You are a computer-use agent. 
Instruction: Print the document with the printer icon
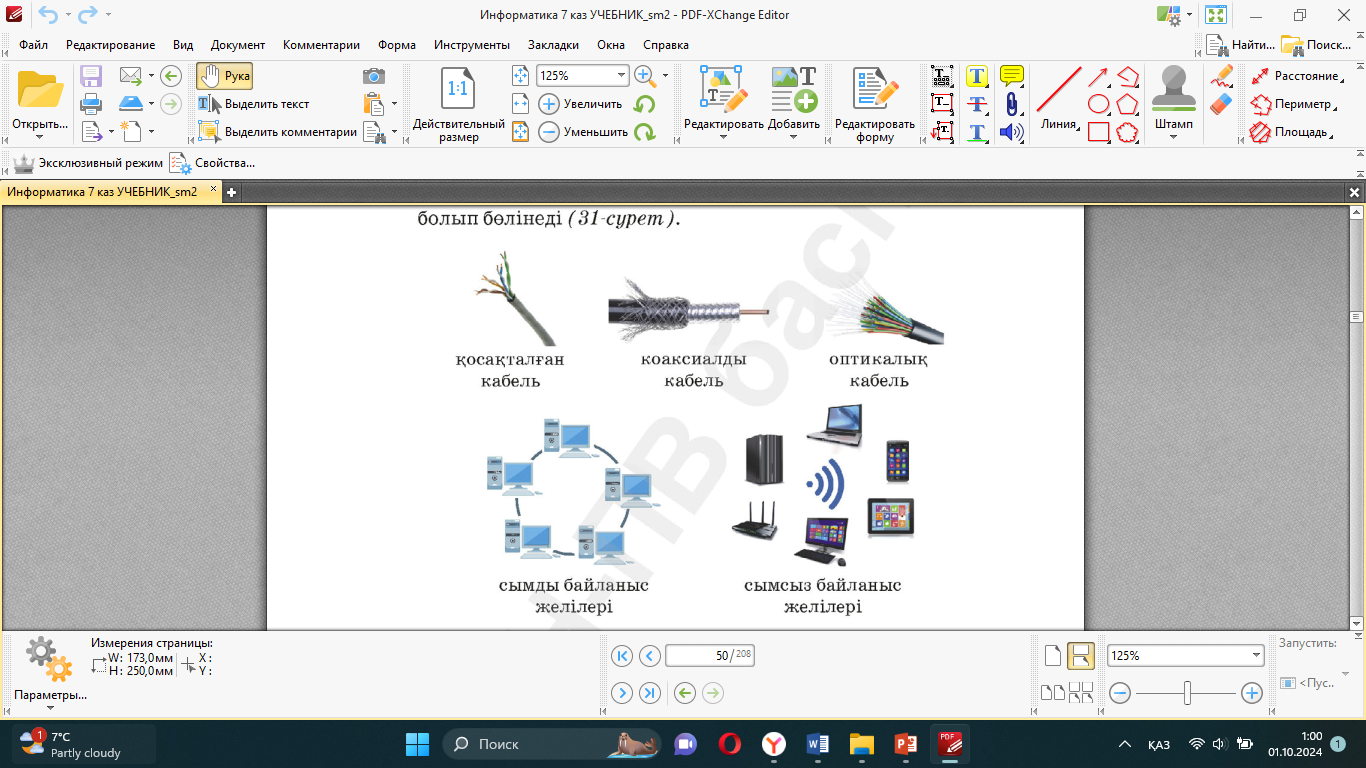point(91,103)
